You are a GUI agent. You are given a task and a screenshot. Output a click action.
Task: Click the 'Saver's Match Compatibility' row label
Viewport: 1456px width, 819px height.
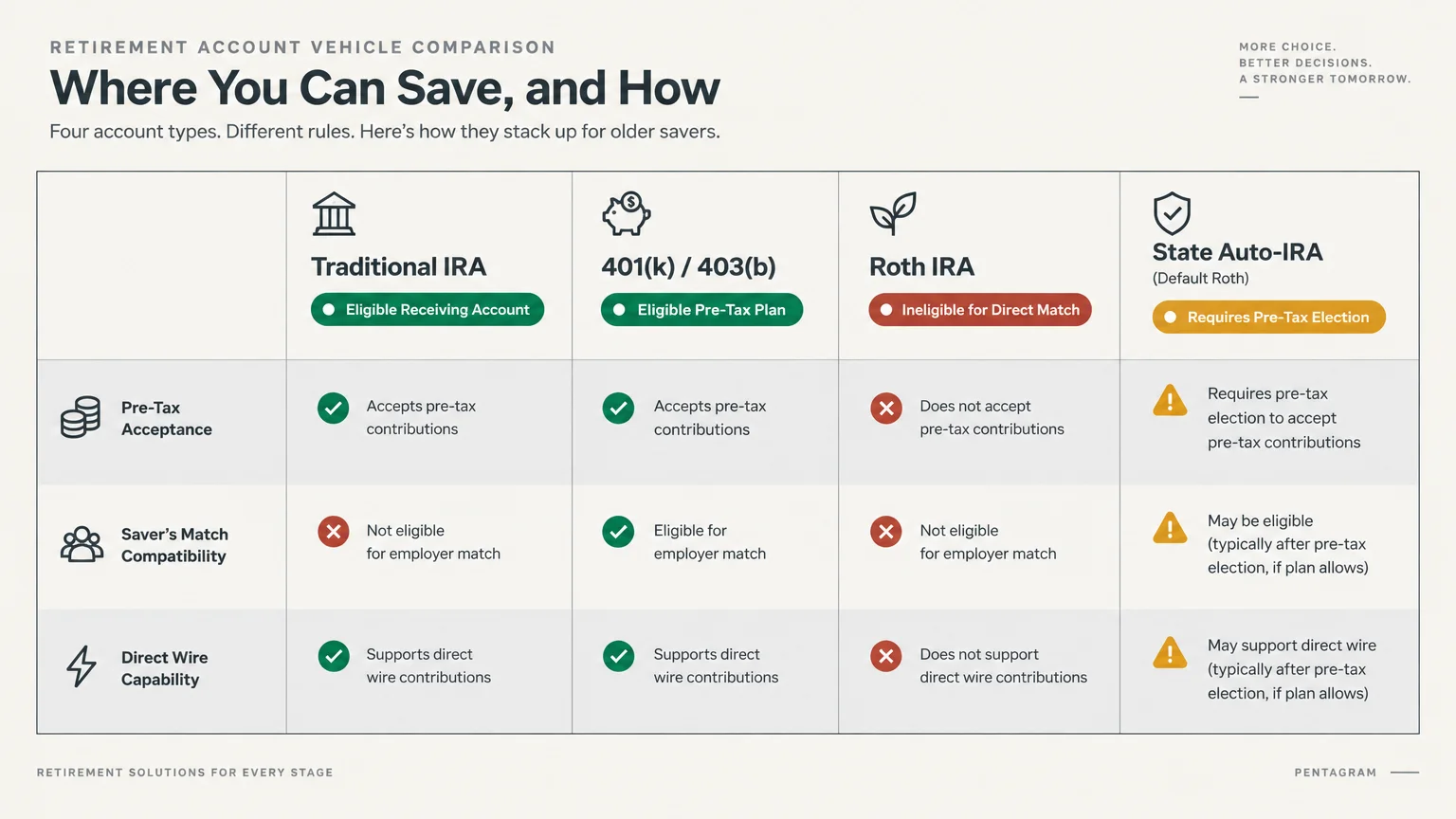pos(174,545)
